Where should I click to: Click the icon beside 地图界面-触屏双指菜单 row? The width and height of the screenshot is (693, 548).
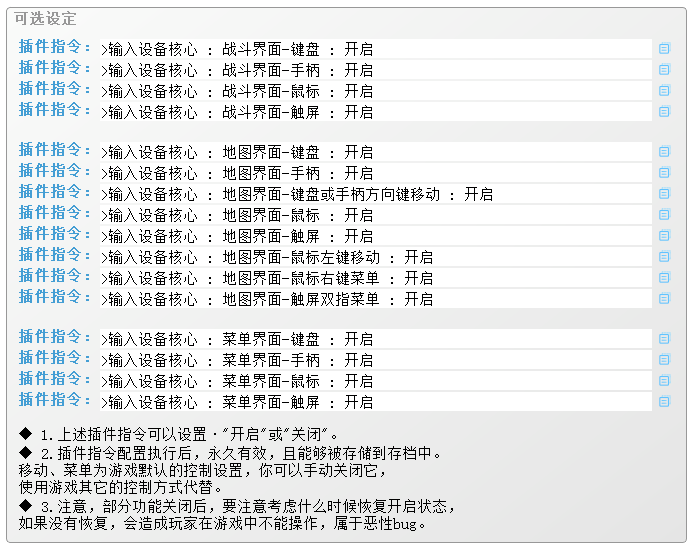(x=664, y=299)
